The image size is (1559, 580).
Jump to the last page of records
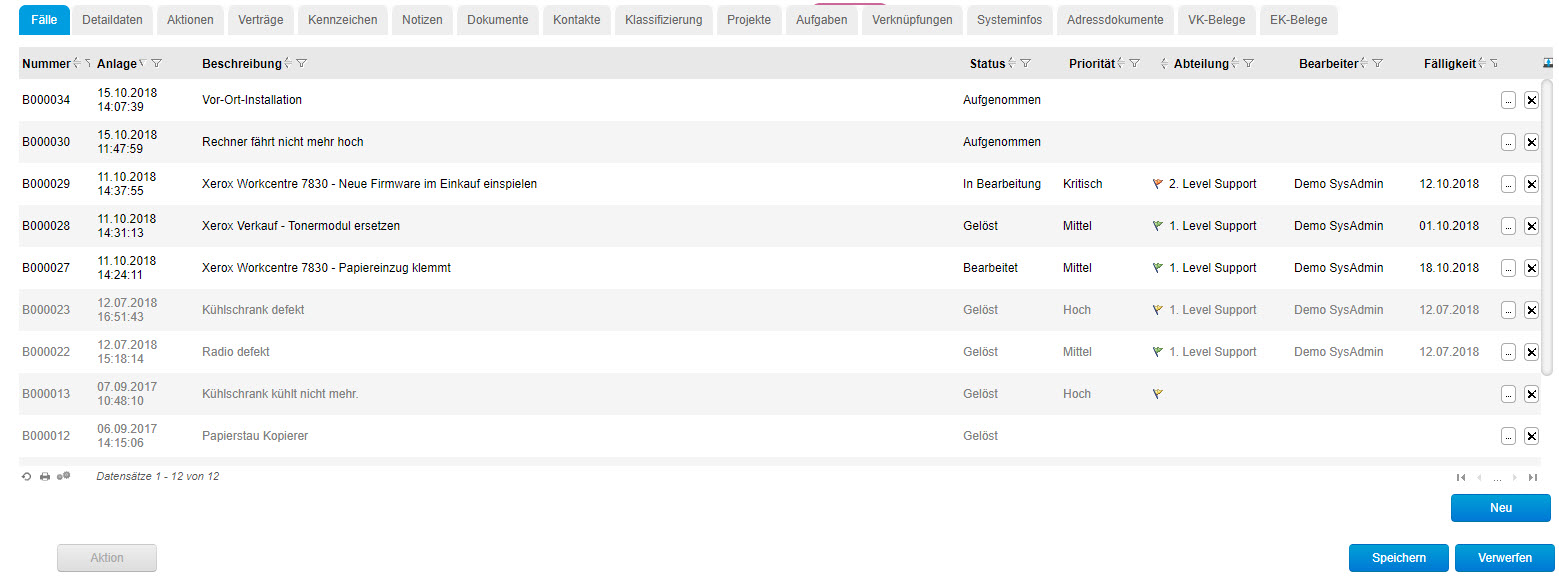(1533, 478)
